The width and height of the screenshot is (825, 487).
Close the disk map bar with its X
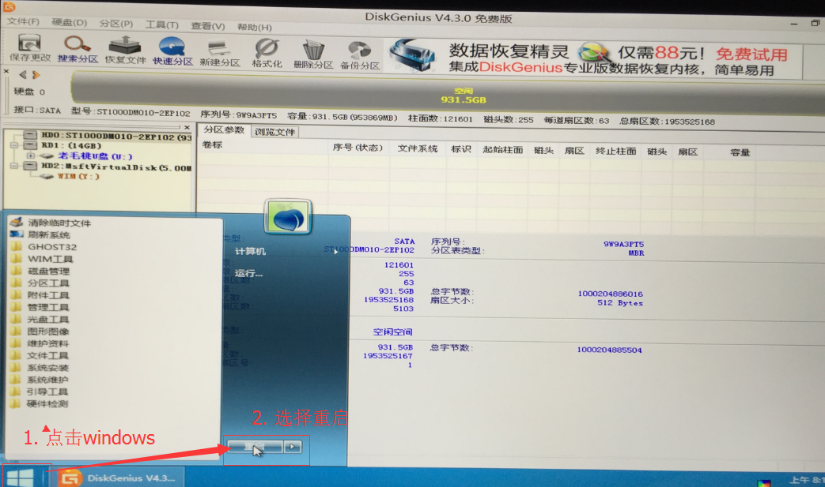pyautogui.click(x=6, y=71)
